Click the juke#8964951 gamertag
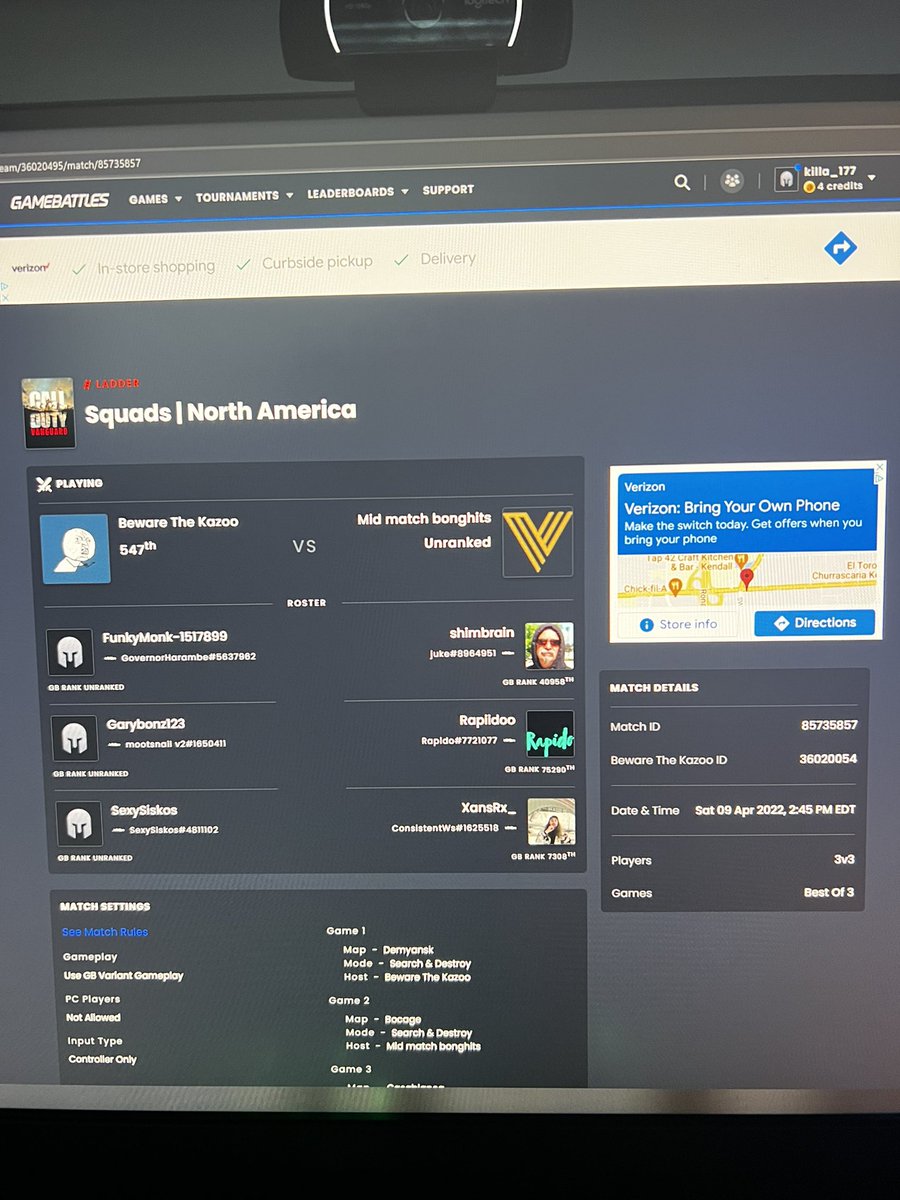The height and width of the screenshot is (1200, 900). point(463,653)
